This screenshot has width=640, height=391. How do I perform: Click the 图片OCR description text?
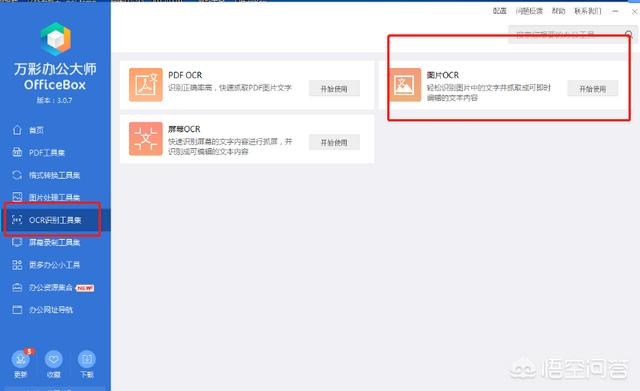(x=489, y=93)
